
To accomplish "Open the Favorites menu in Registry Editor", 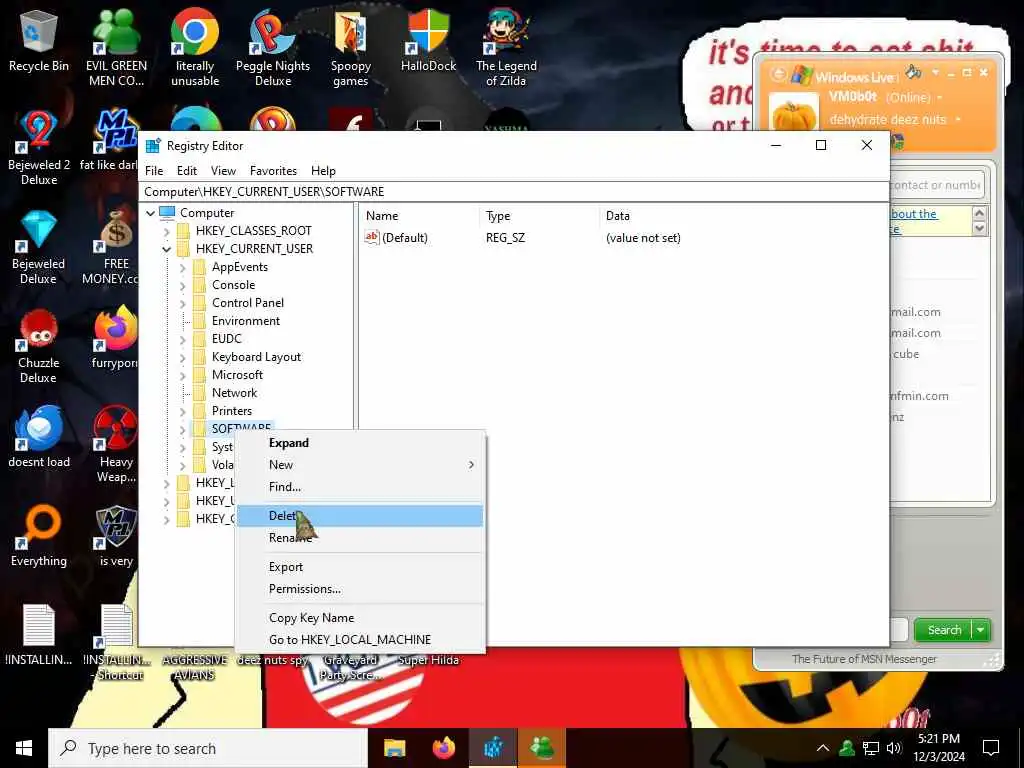I will click(273, 171).
